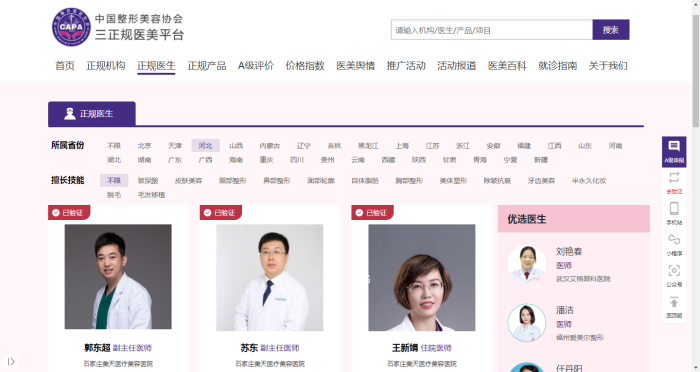The height and width of the screenshot is (372, 700).
Task: Open the 手机站 phone icon
Action: tap(674, 209)
